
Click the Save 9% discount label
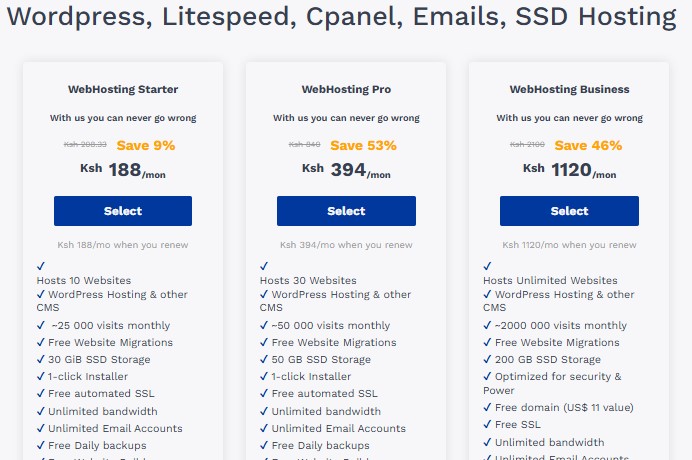coord(145,145)
